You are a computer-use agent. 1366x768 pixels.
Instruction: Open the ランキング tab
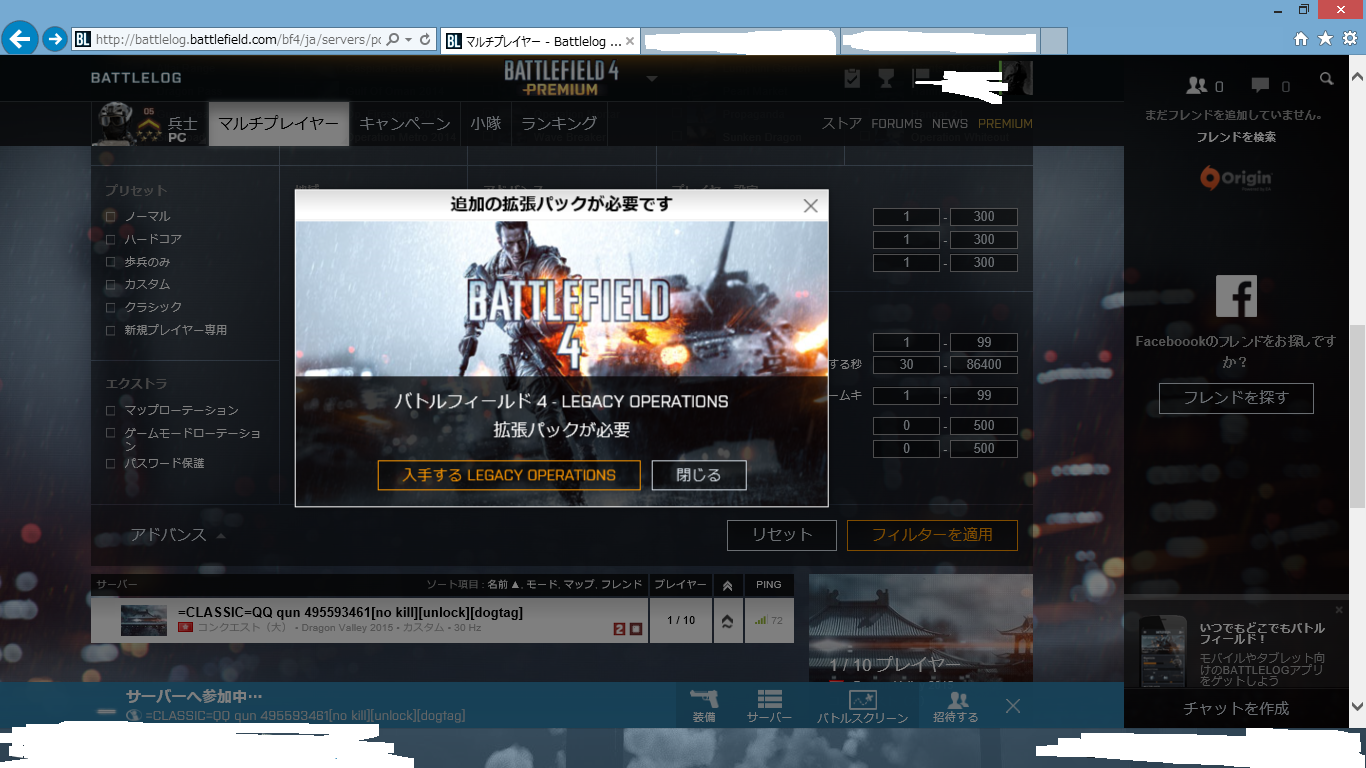tap(559, 124)
